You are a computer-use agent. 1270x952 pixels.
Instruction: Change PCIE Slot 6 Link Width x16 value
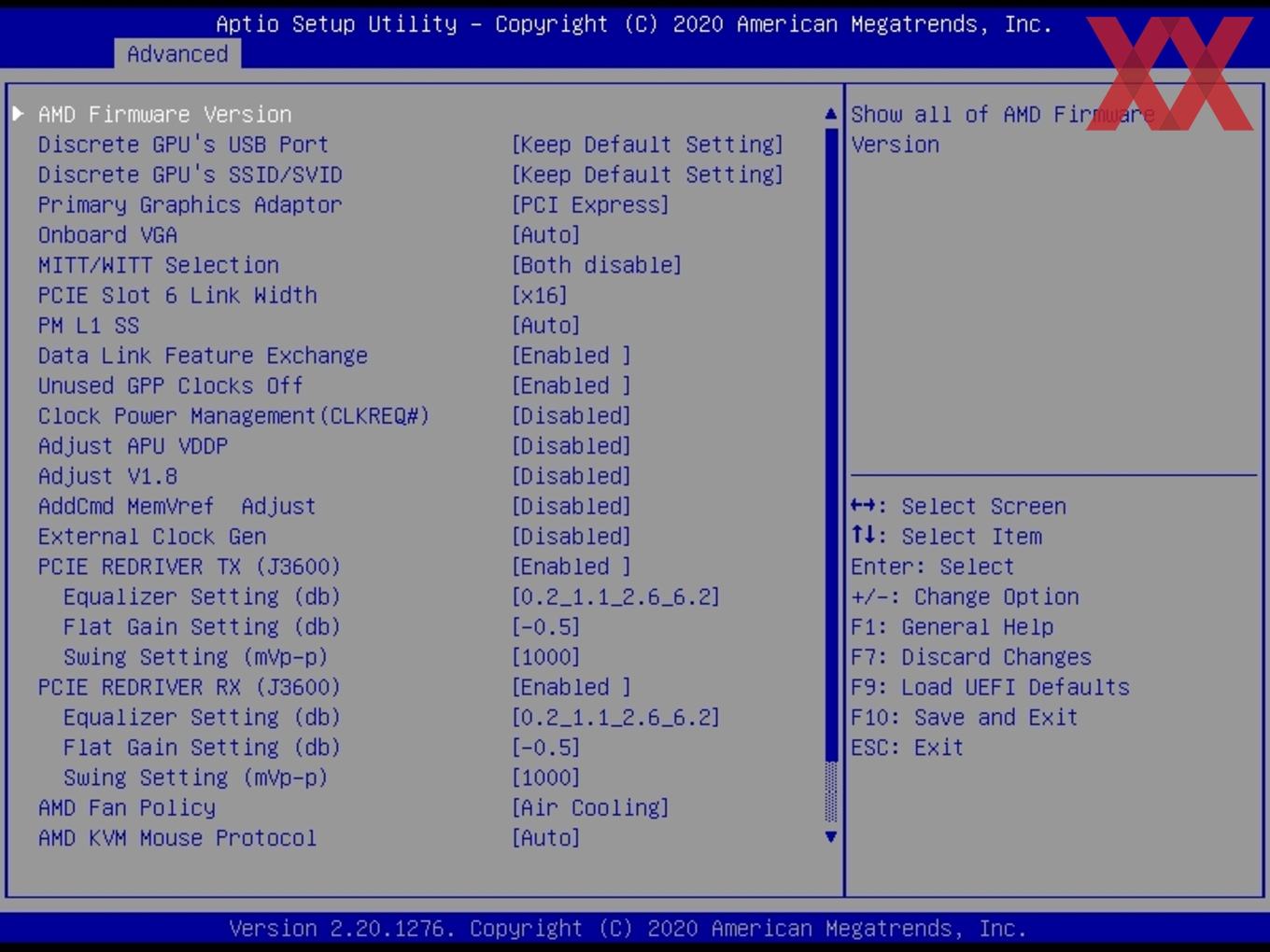(x=540, y=295)
